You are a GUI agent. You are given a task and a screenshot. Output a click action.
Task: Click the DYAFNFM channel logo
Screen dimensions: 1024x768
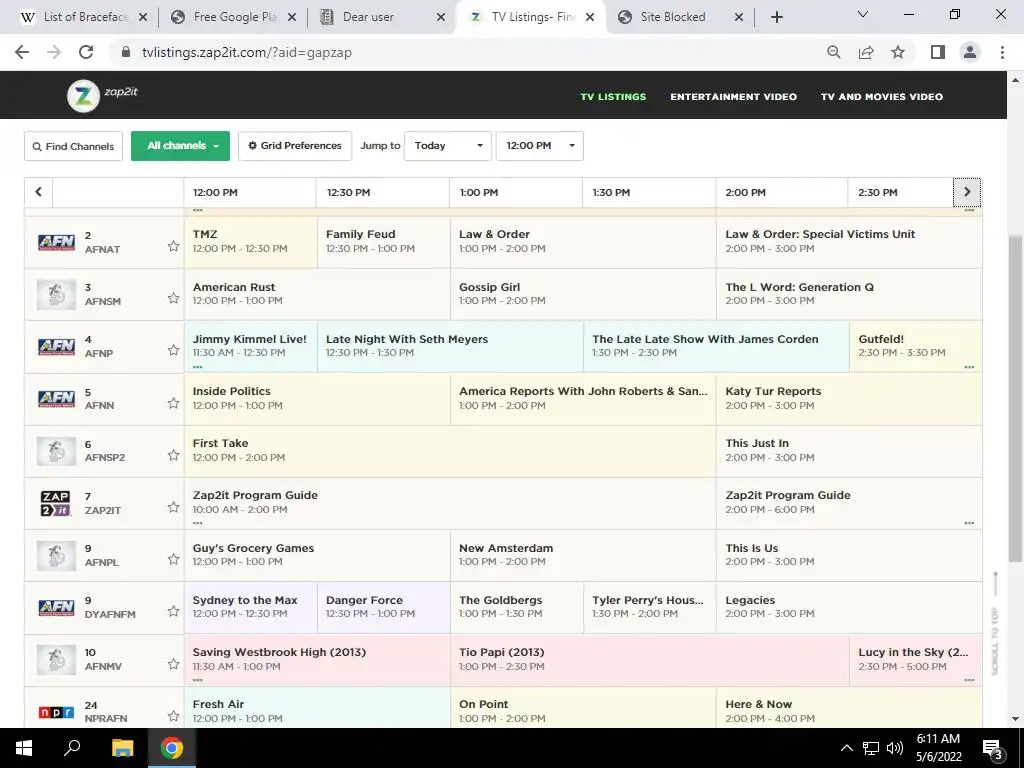tap(56, 607)
